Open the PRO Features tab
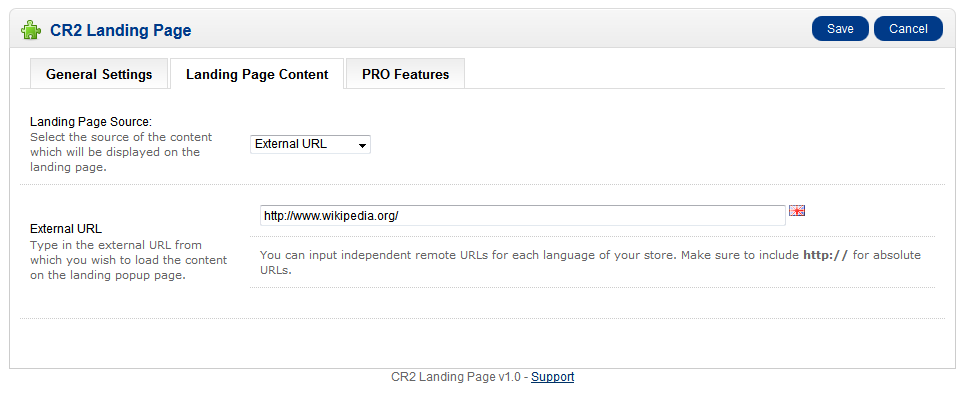The image size is (971, 396). tap(406, 74)
